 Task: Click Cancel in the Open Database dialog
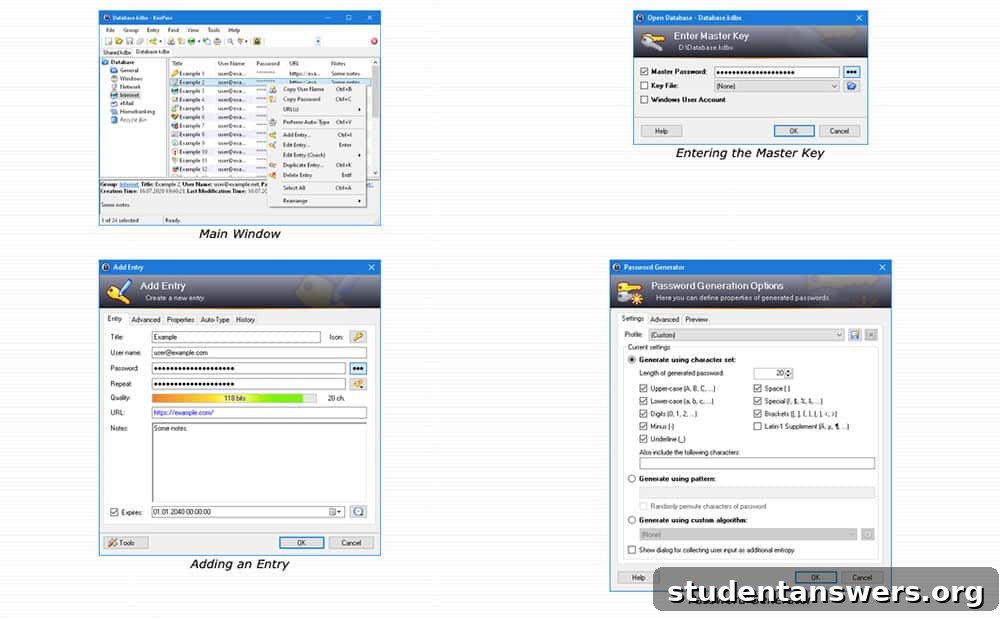coord(839,131)
